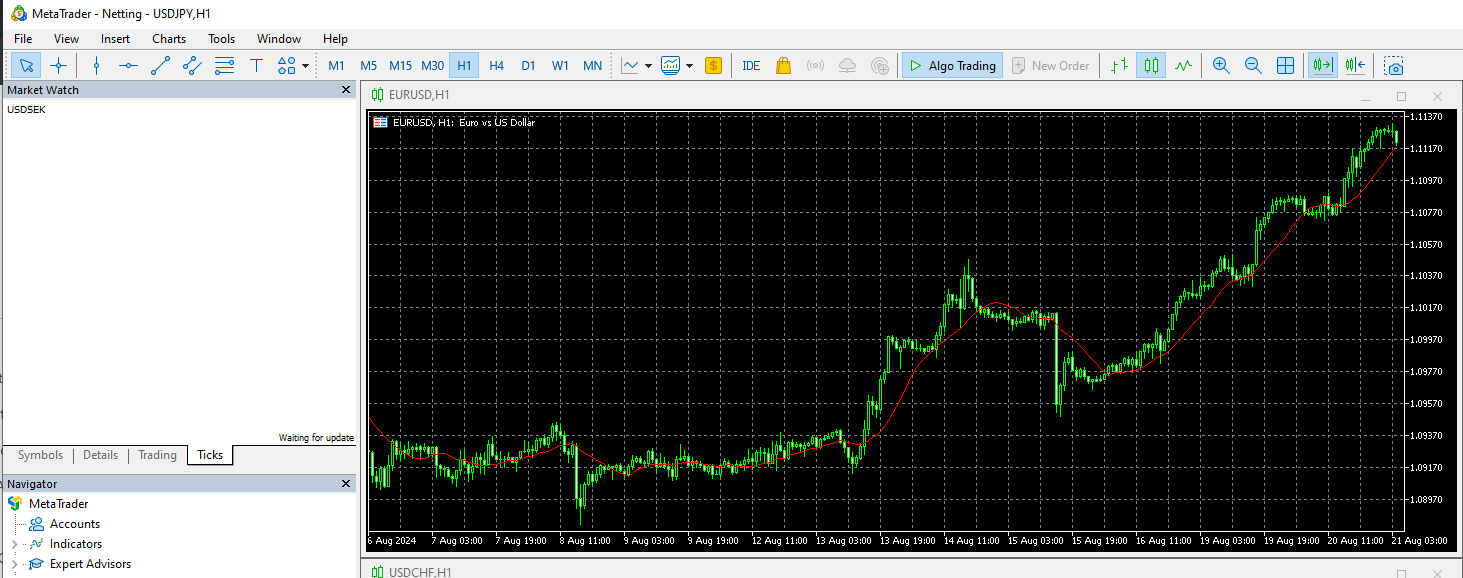Select USDSEK in Market Watch
This screenshot has width=1463, height=578.
click(x=26, y=109)
